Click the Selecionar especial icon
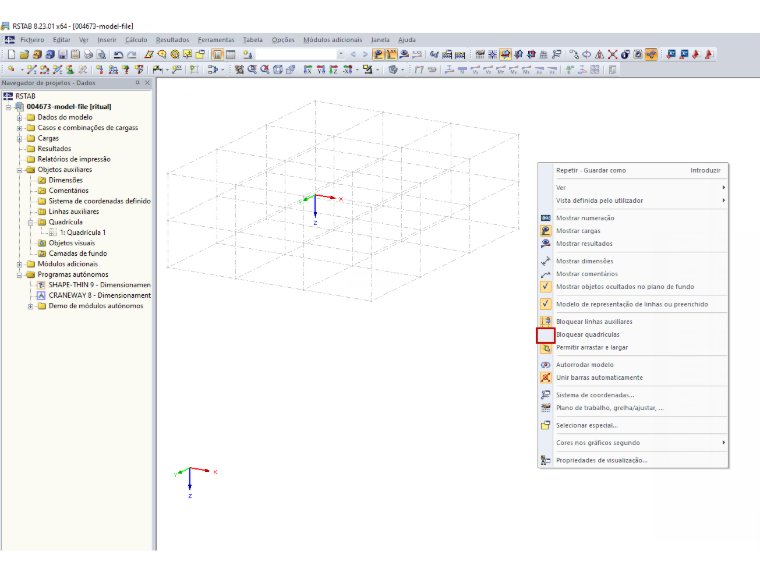The height and width of the screenshot is (570, 760). [546, 426]
